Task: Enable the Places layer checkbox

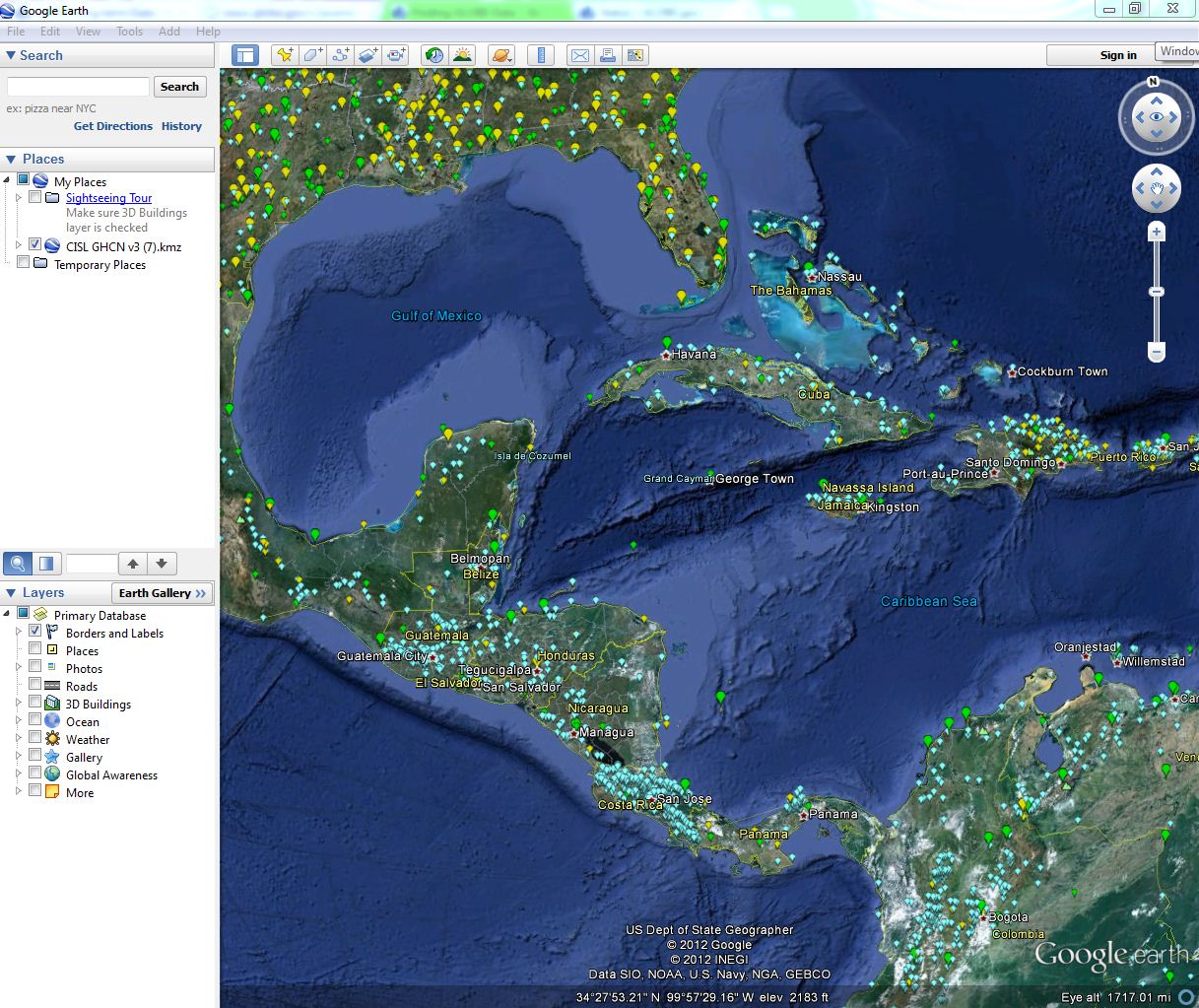Action: 35,648
